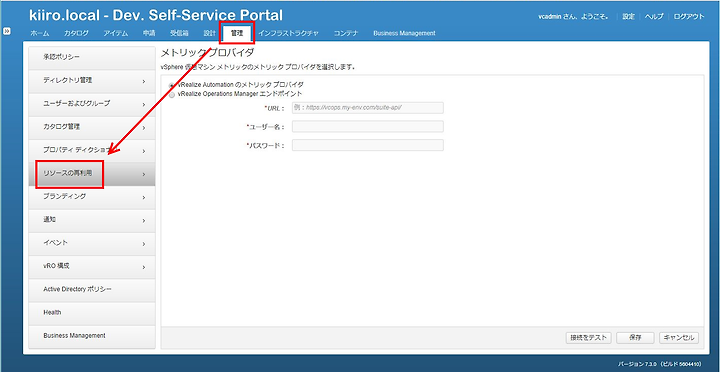Switch to the 管理 tab

(237, 33)
